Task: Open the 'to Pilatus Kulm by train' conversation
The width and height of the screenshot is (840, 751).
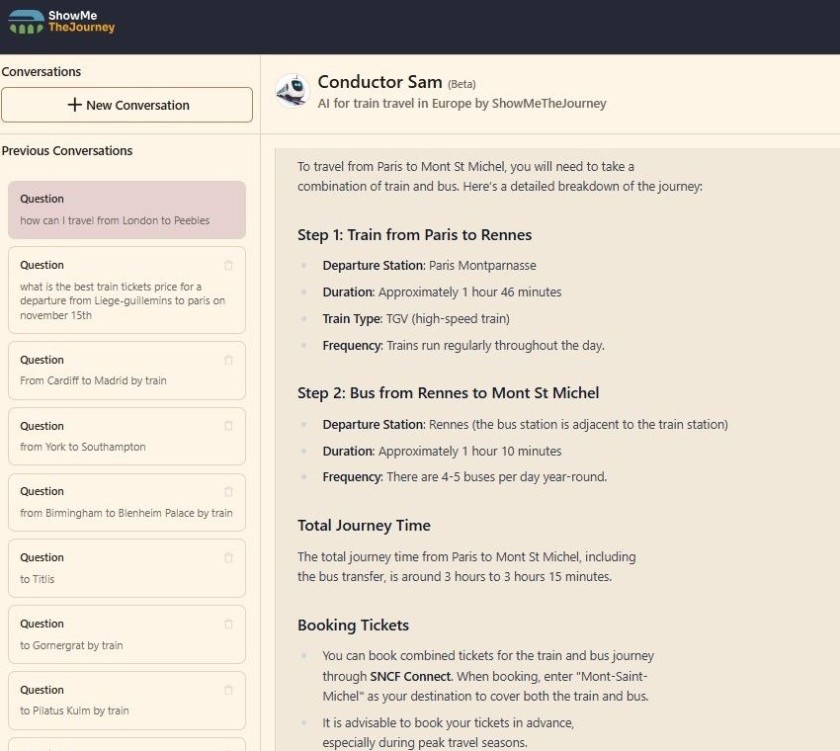Action: pyautogui.click(x=127, y=701)
